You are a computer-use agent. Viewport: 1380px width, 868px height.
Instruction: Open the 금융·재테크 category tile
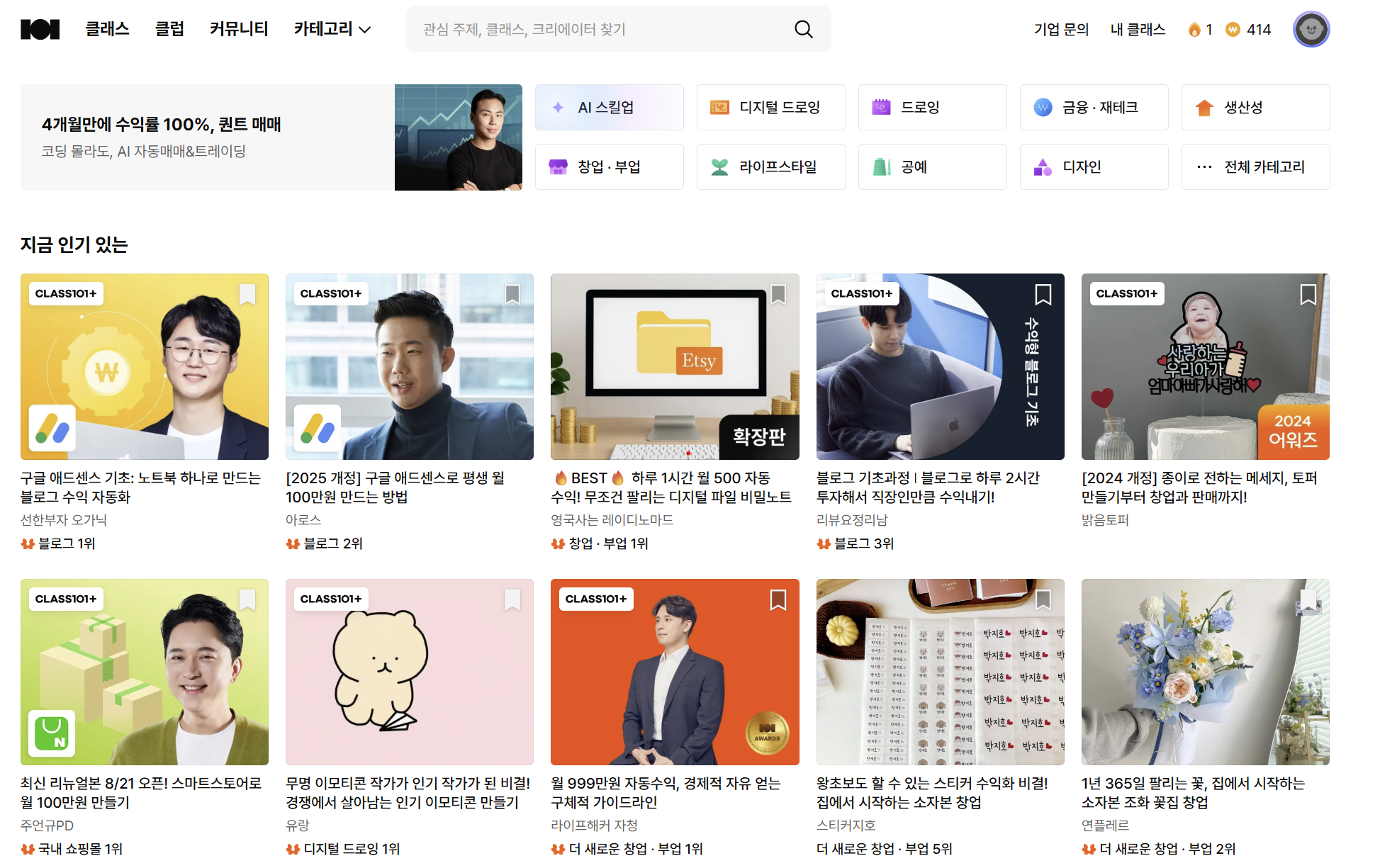pyautogui.click(x=1094, y=108)
